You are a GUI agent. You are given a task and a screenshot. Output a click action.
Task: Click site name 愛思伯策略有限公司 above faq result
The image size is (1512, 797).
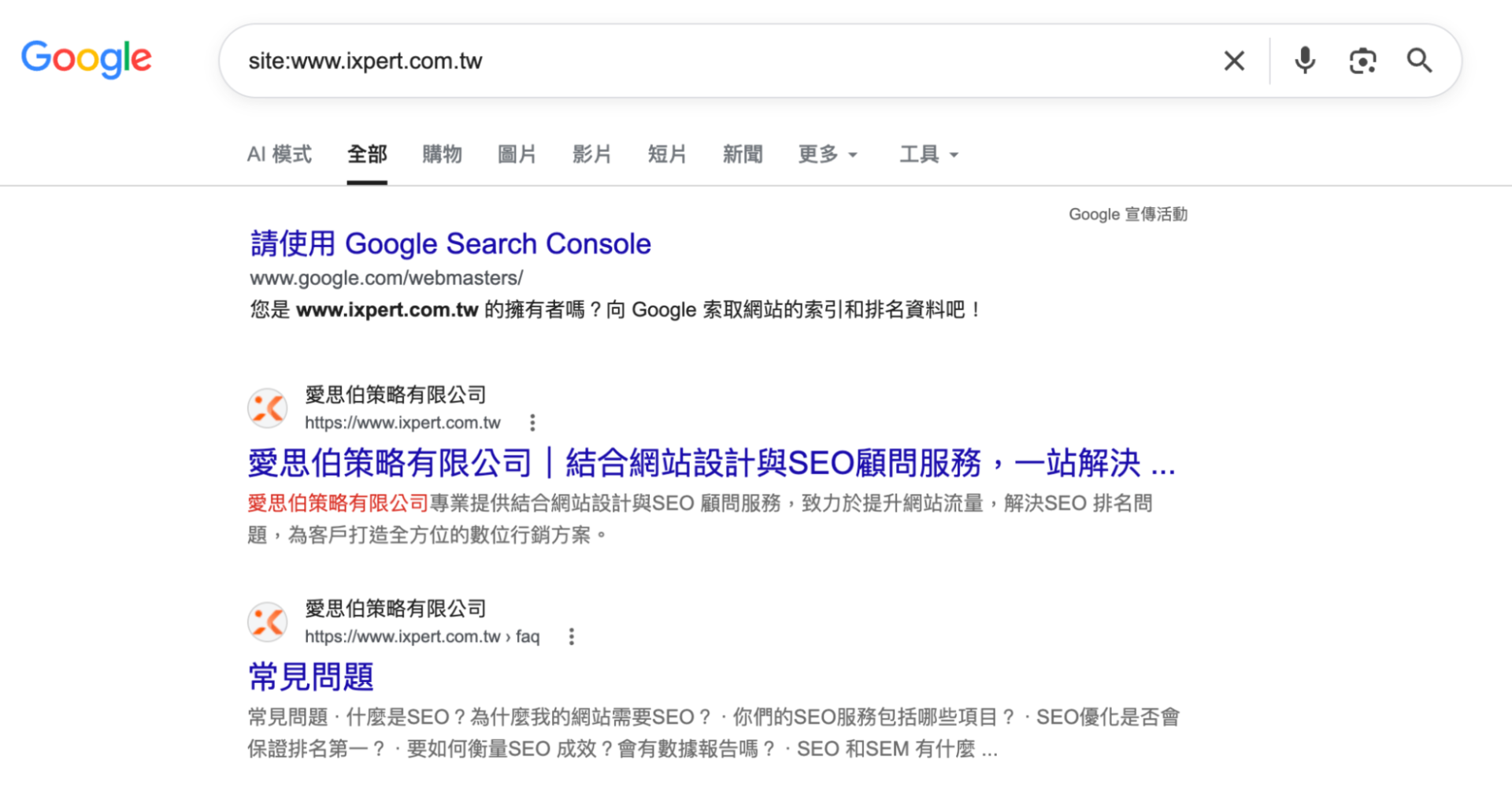[x=395, y=609]
